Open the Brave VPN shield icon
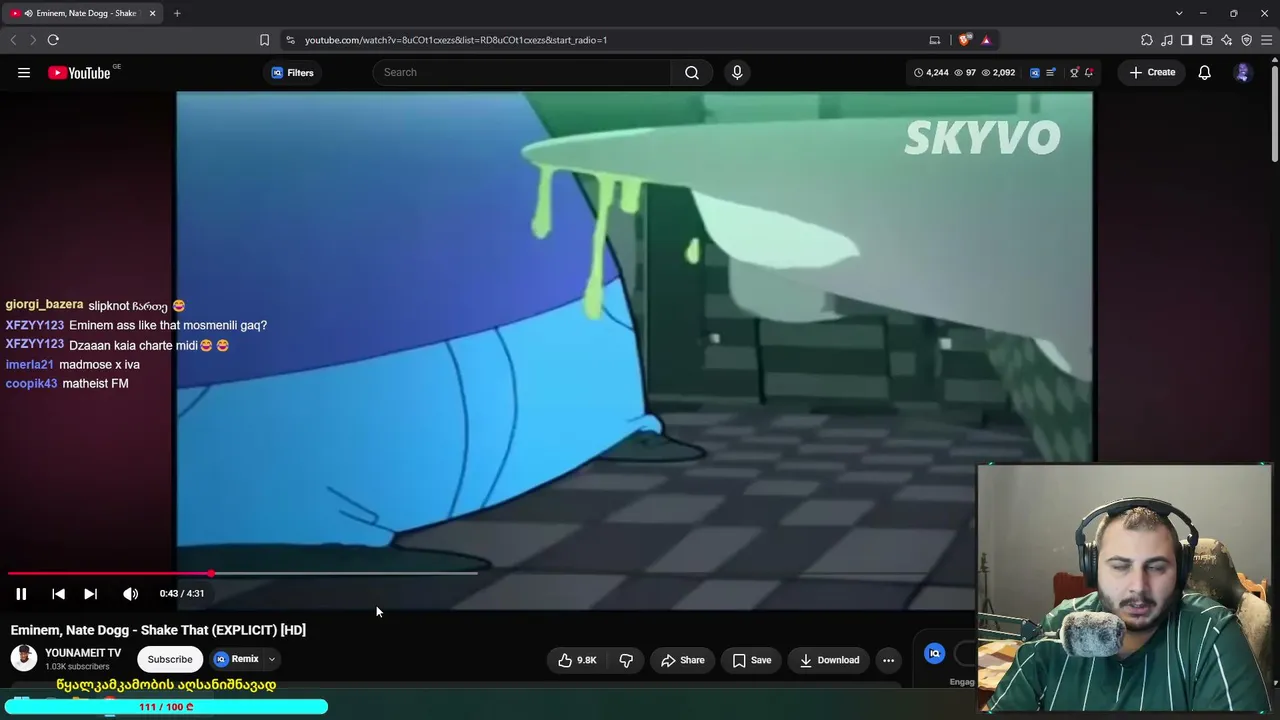Viewport: 1280px width, 720px height. [x=1246, y=40]
